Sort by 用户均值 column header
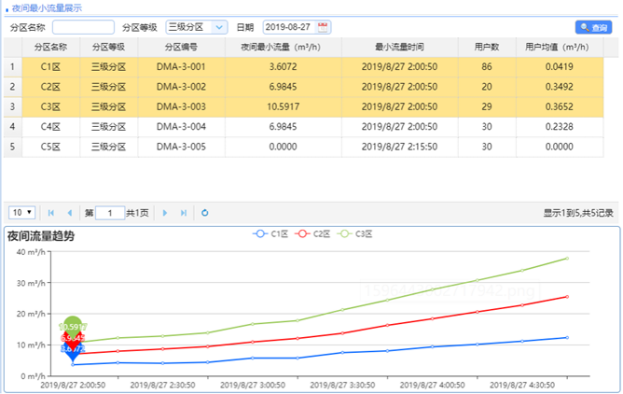 (559, 47)
